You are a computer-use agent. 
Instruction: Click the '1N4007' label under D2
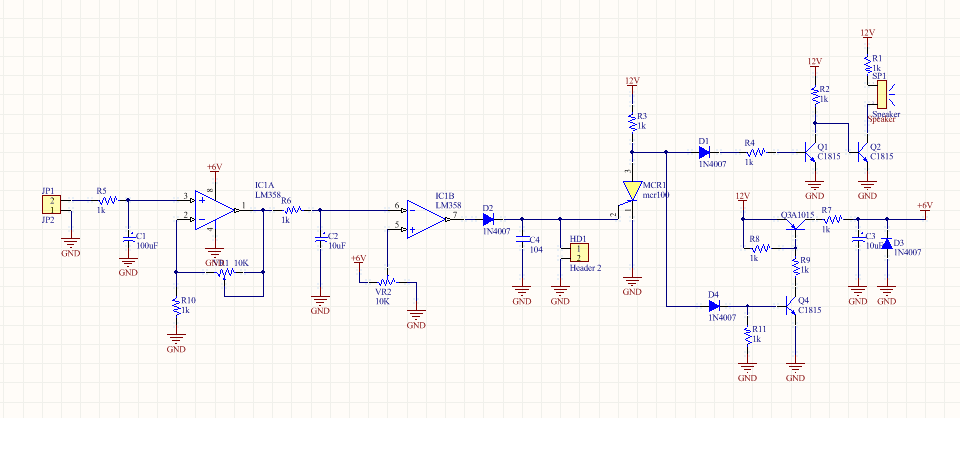click(498, 232)
